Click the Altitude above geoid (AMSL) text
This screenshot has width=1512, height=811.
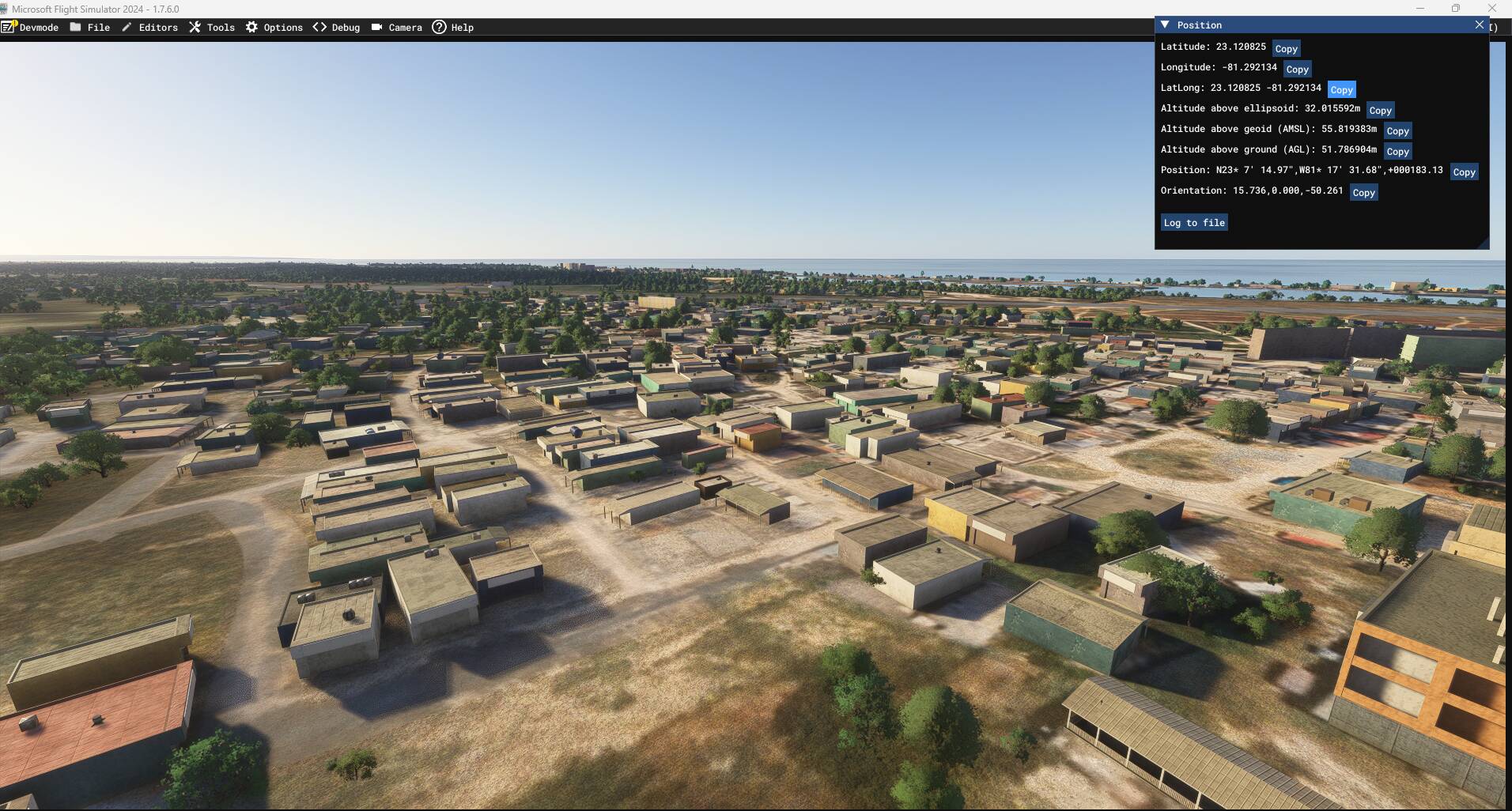point(1268,129)
